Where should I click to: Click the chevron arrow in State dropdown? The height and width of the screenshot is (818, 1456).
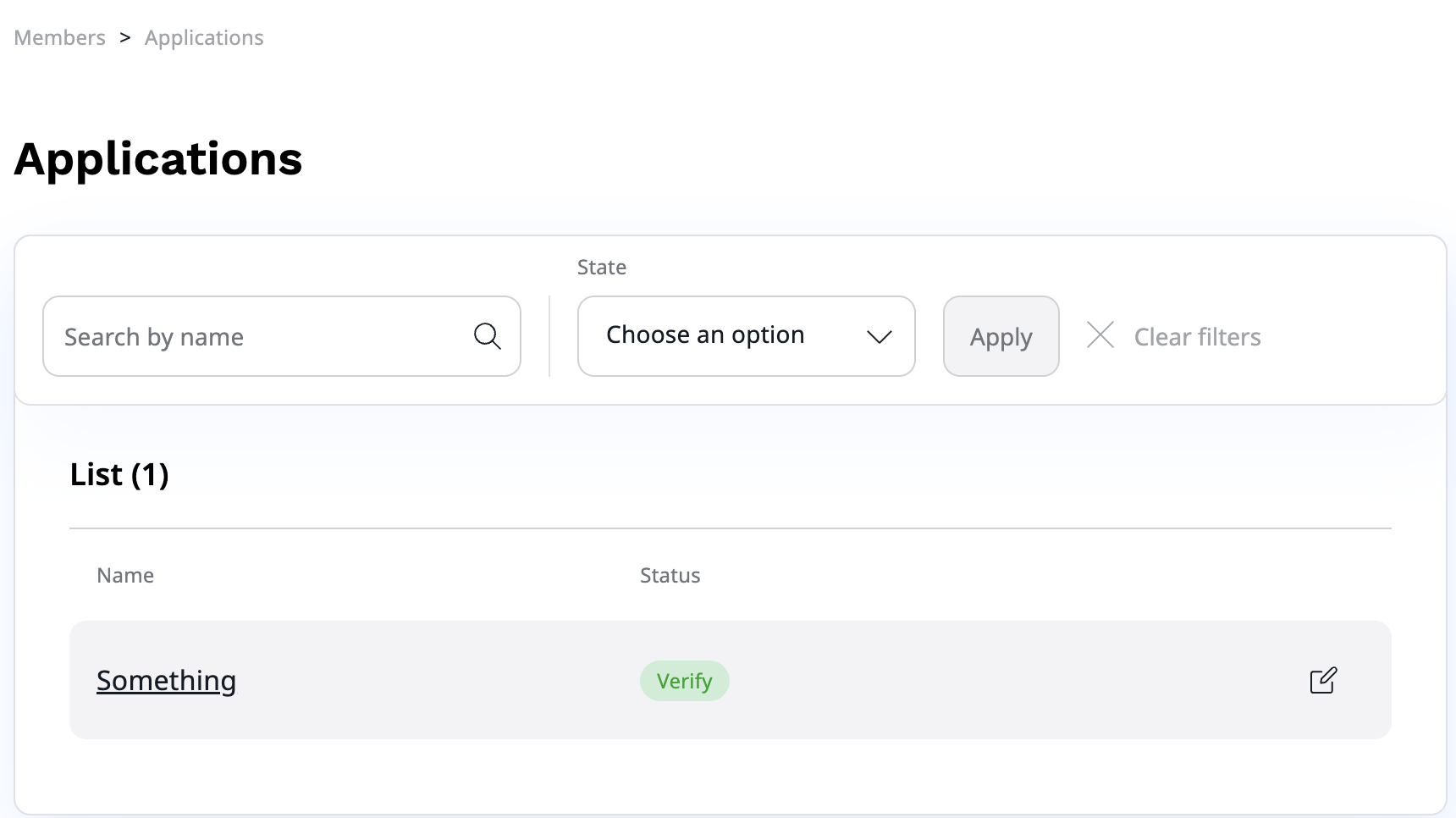pos(879,337)
